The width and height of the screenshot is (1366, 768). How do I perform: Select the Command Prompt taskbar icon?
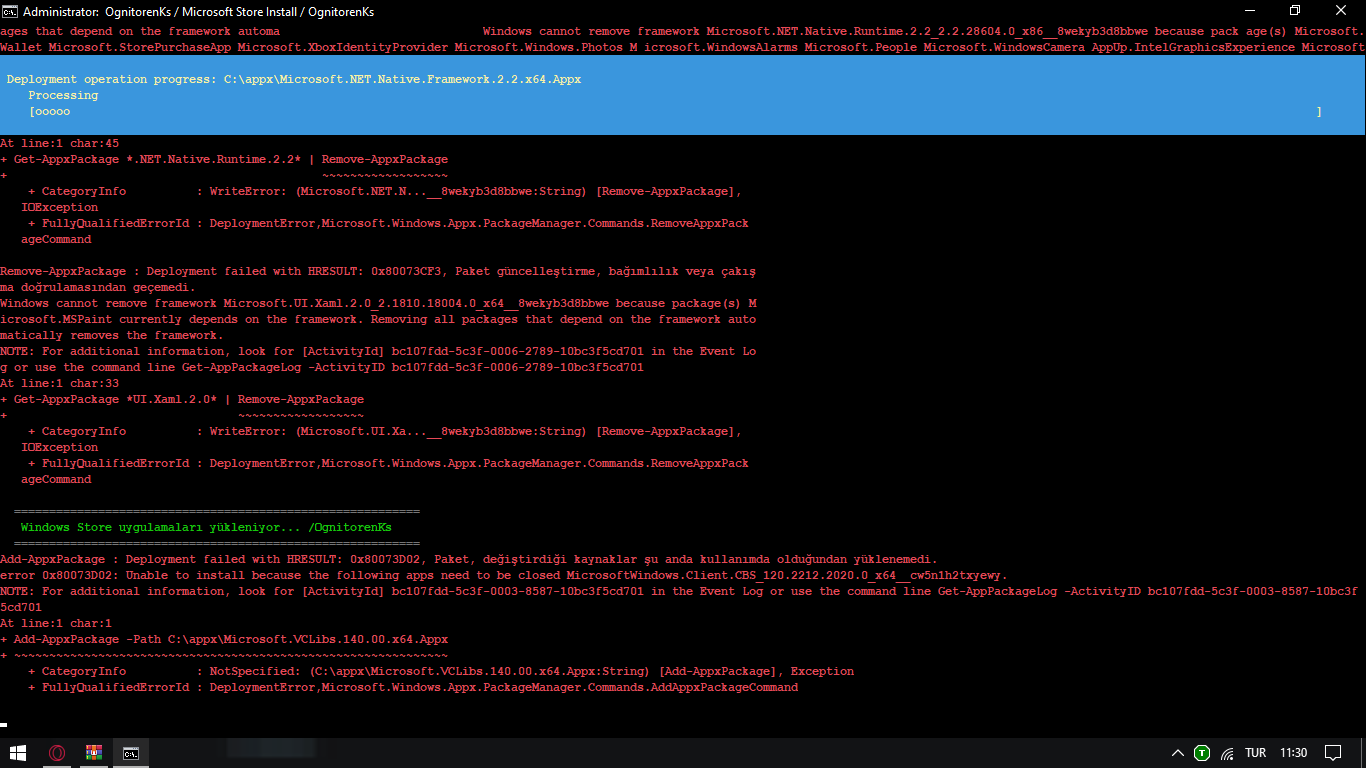click(131, 753)
